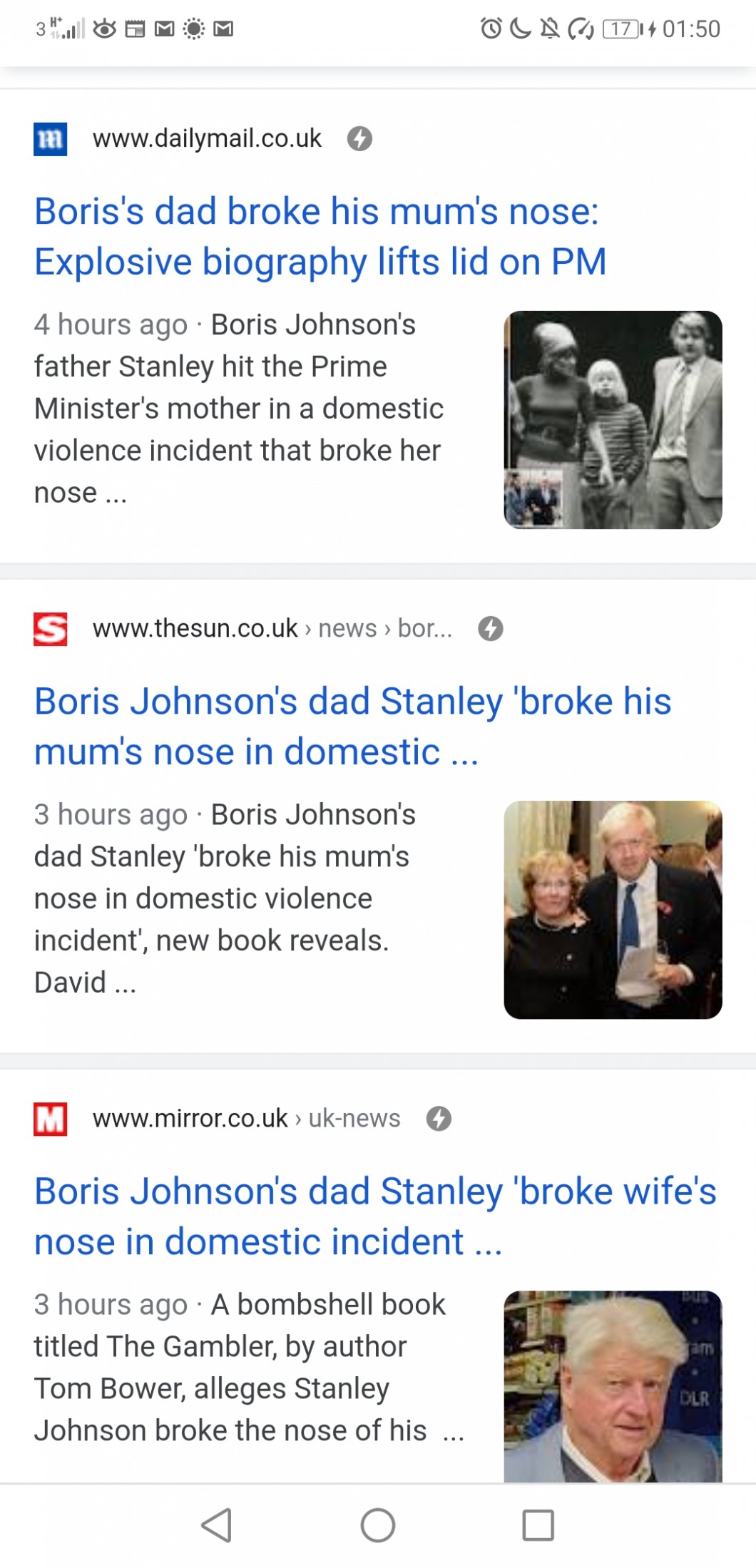Open The Sun 'Boris Johnson's dad Stanley' headline
The width and height of the screenshot is (756, 1568).
(352, 726)
